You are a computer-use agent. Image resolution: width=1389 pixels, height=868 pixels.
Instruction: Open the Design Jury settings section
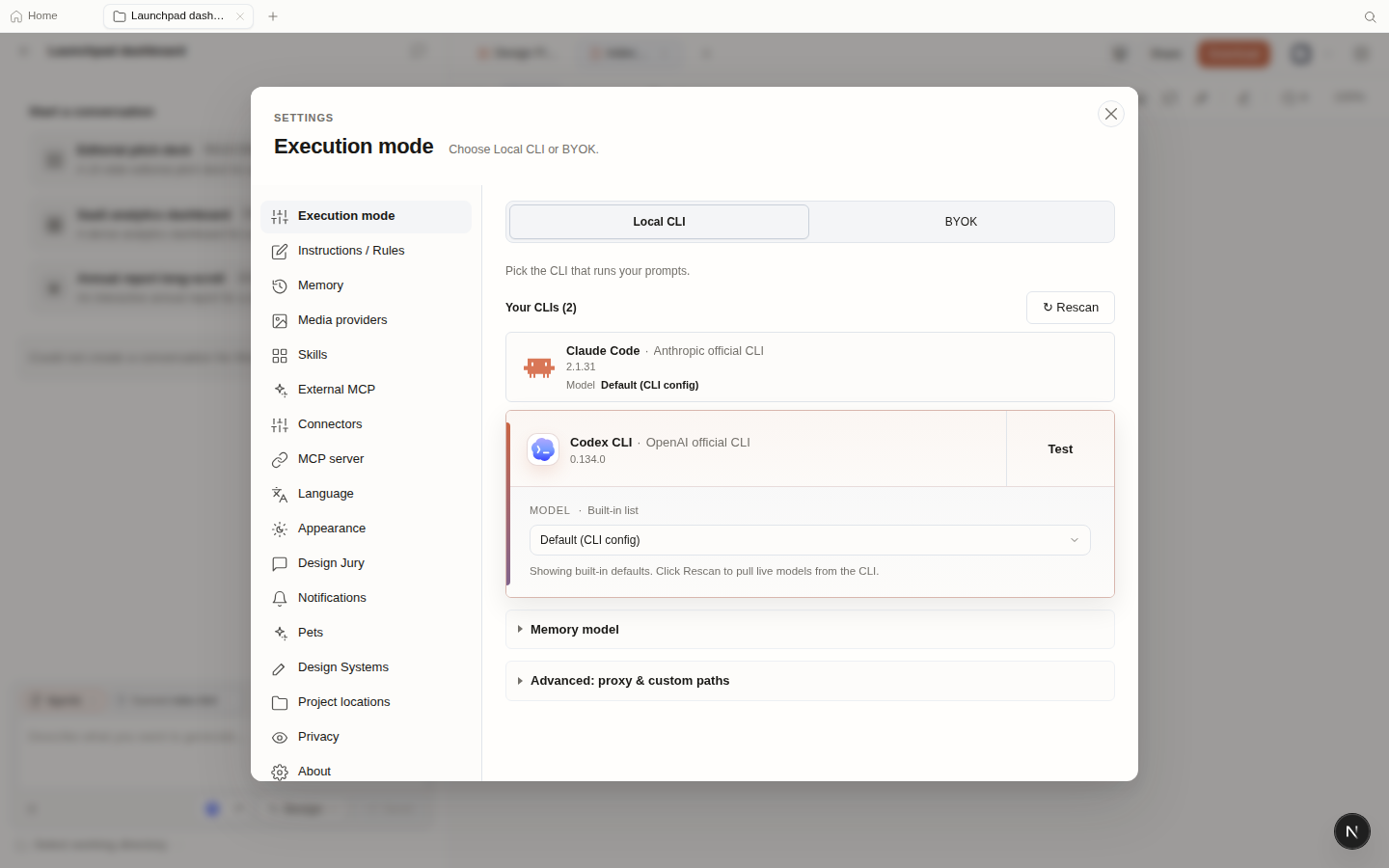366,563
